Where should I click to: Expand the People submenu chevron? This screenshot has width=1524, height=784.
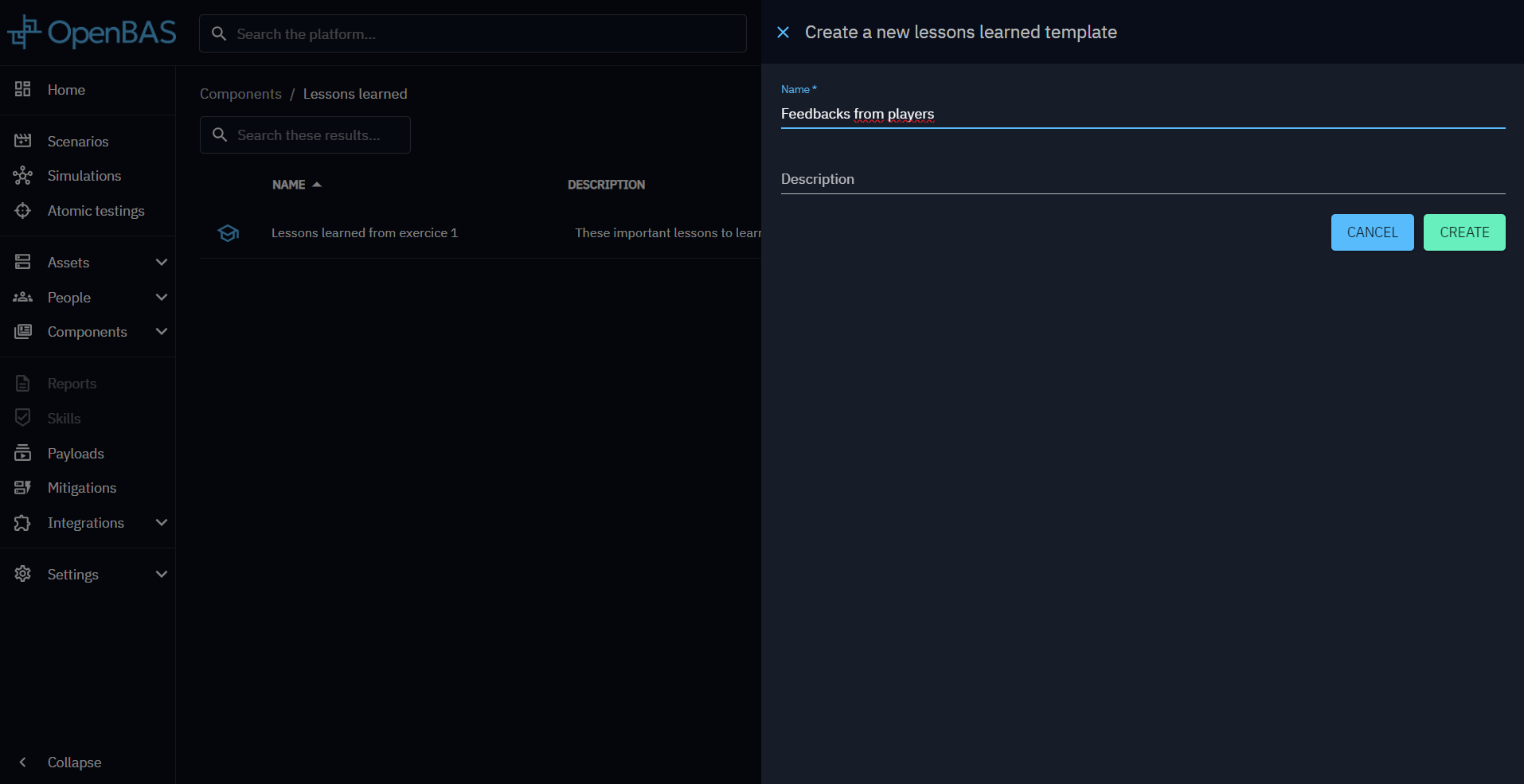pos(162,297)
